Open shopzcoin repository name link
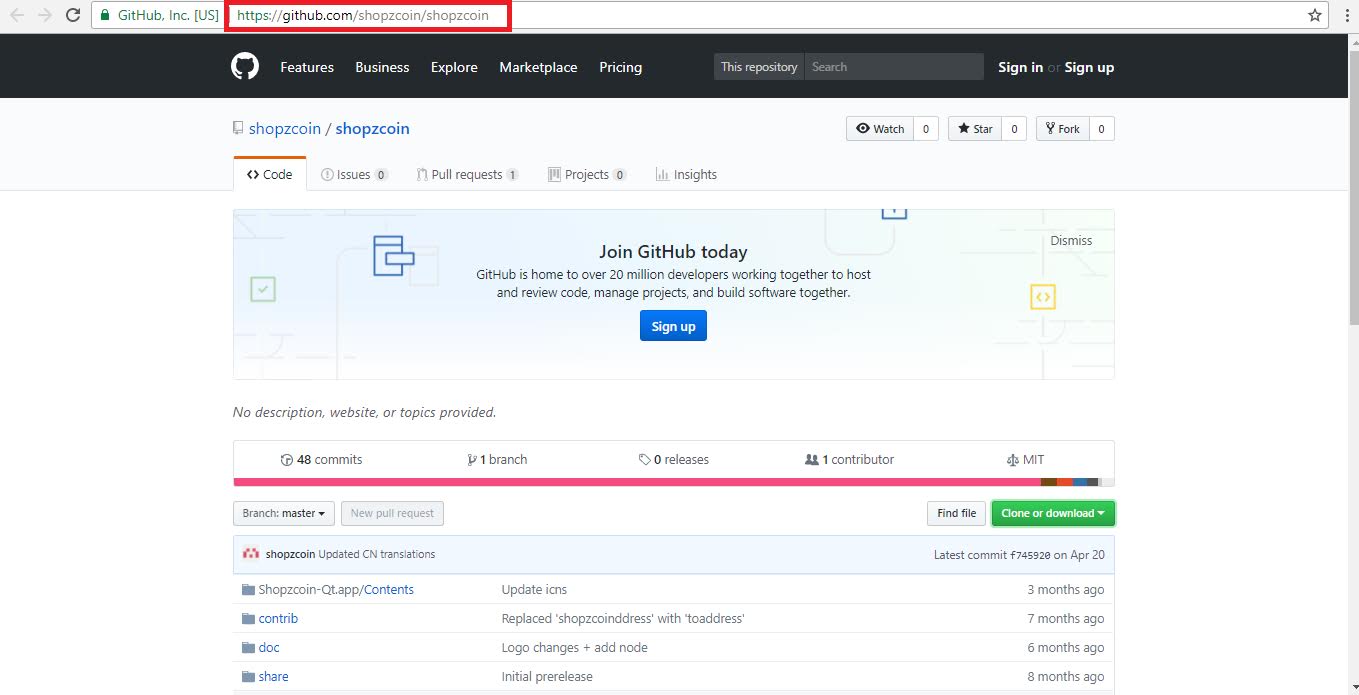1359x695 pixels. (x=372, y=128)
